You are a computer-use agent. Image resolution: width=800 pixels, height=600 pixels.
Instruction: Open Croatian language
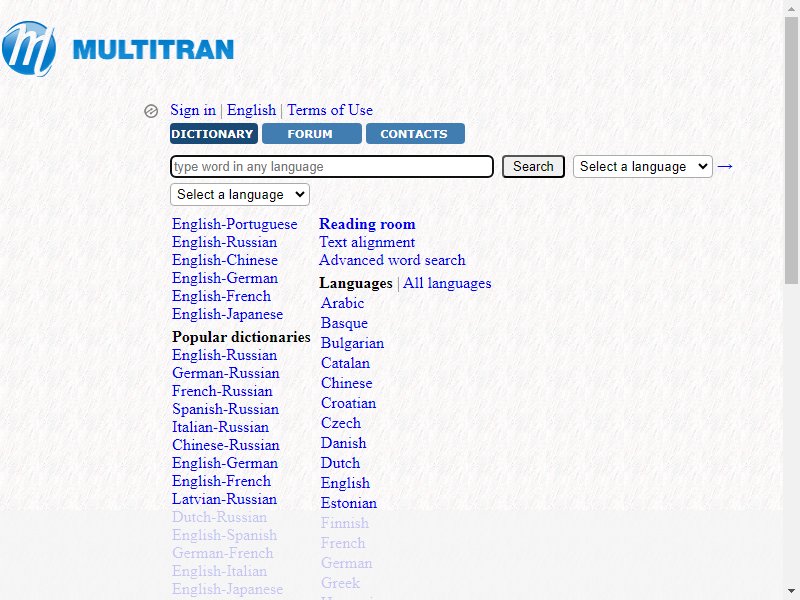(348, 403)
